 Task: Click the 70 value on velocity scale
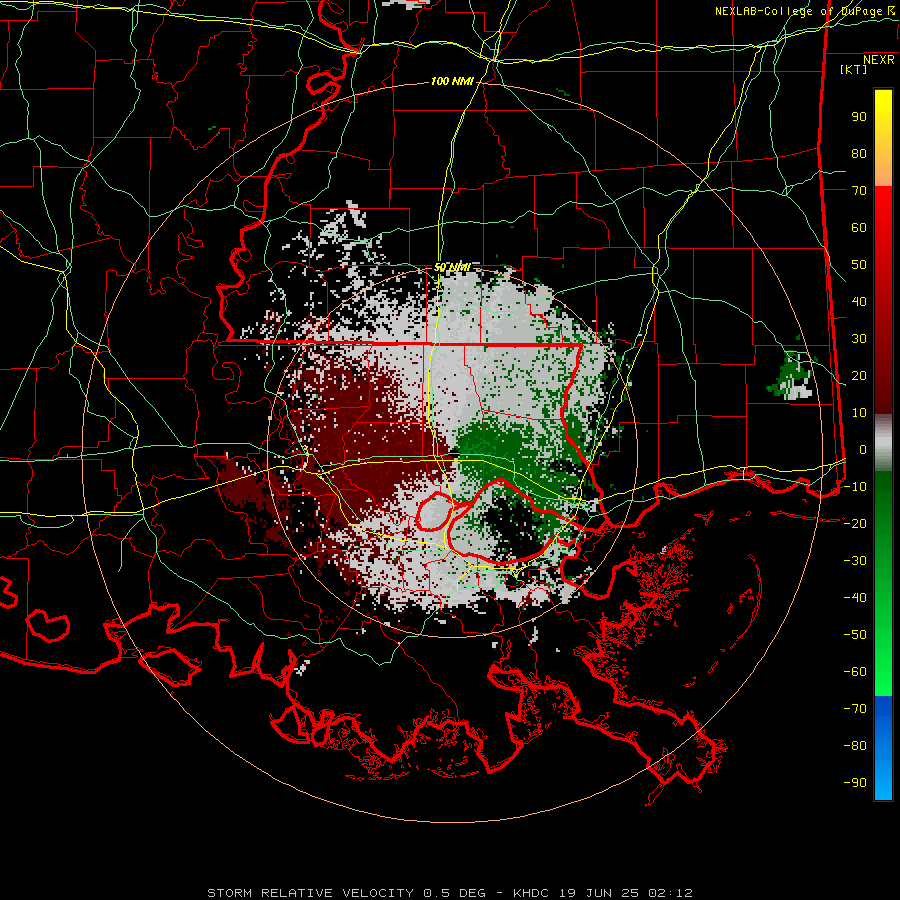coord(859,191)
